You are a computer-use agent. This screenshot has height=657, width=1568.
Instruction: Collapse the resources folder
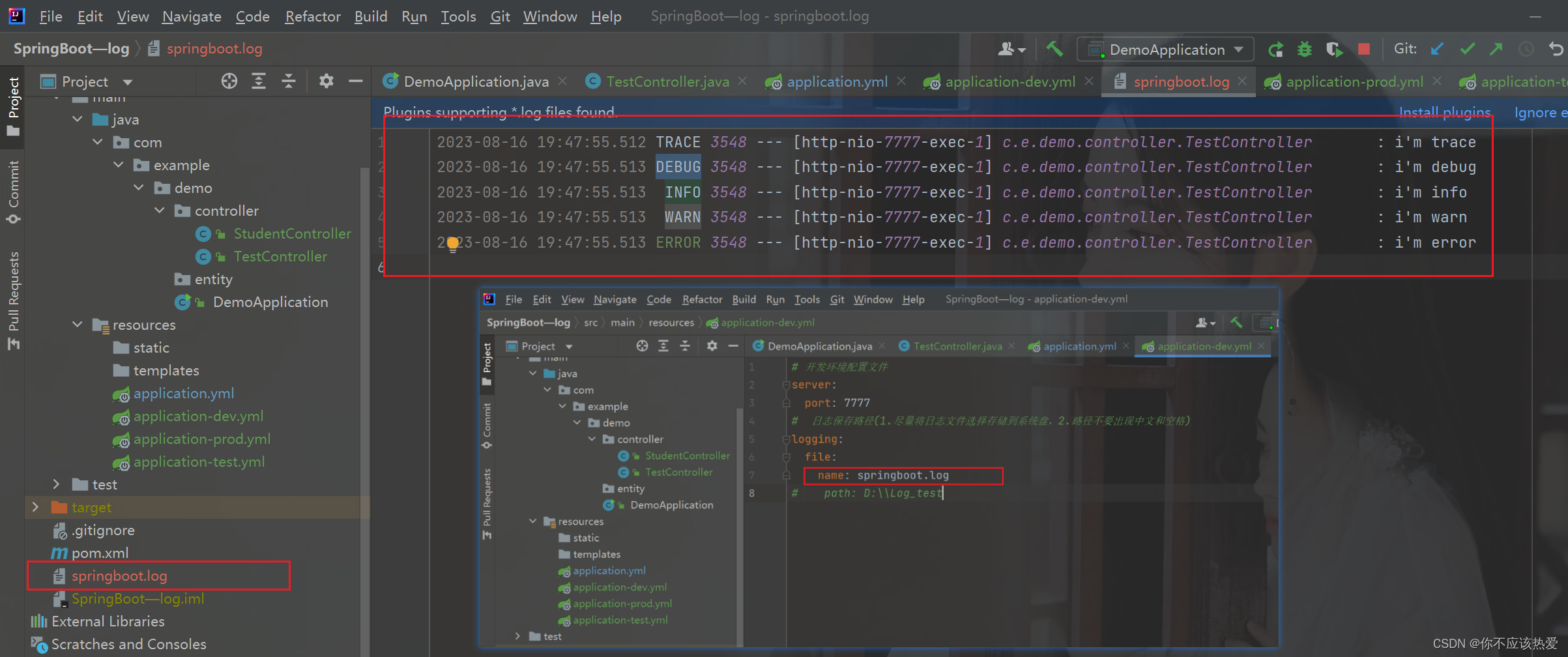coord(78,325)
